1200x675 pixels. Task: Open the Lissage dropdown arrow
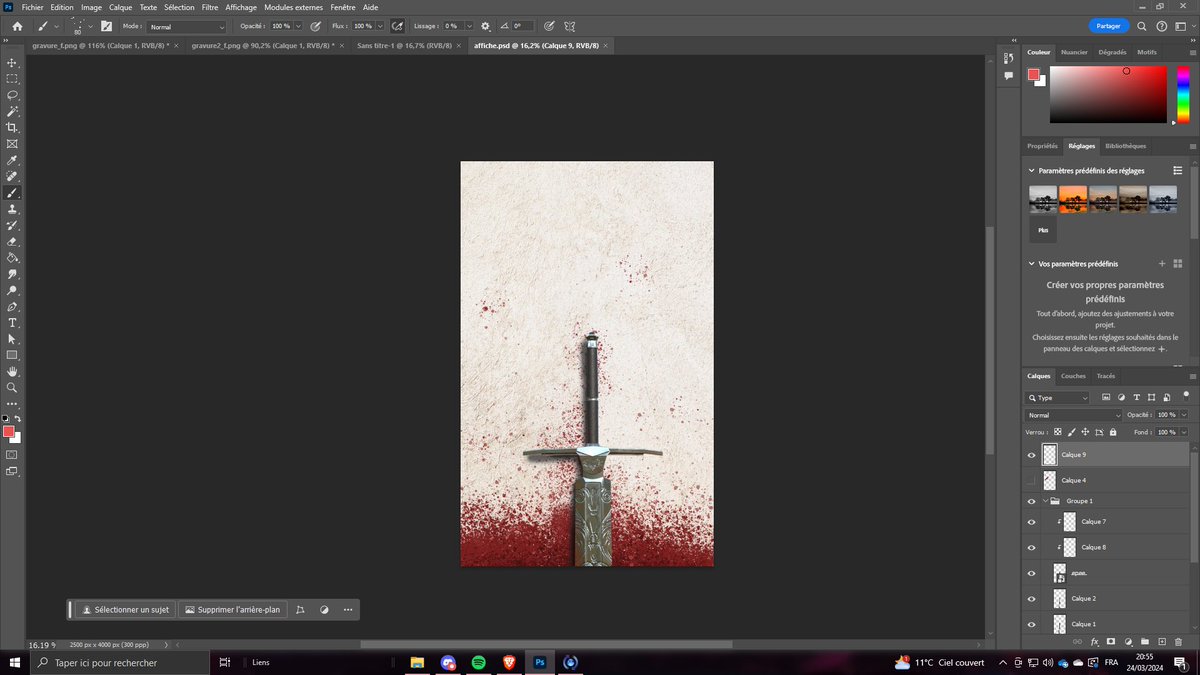(x=468, y=26)
